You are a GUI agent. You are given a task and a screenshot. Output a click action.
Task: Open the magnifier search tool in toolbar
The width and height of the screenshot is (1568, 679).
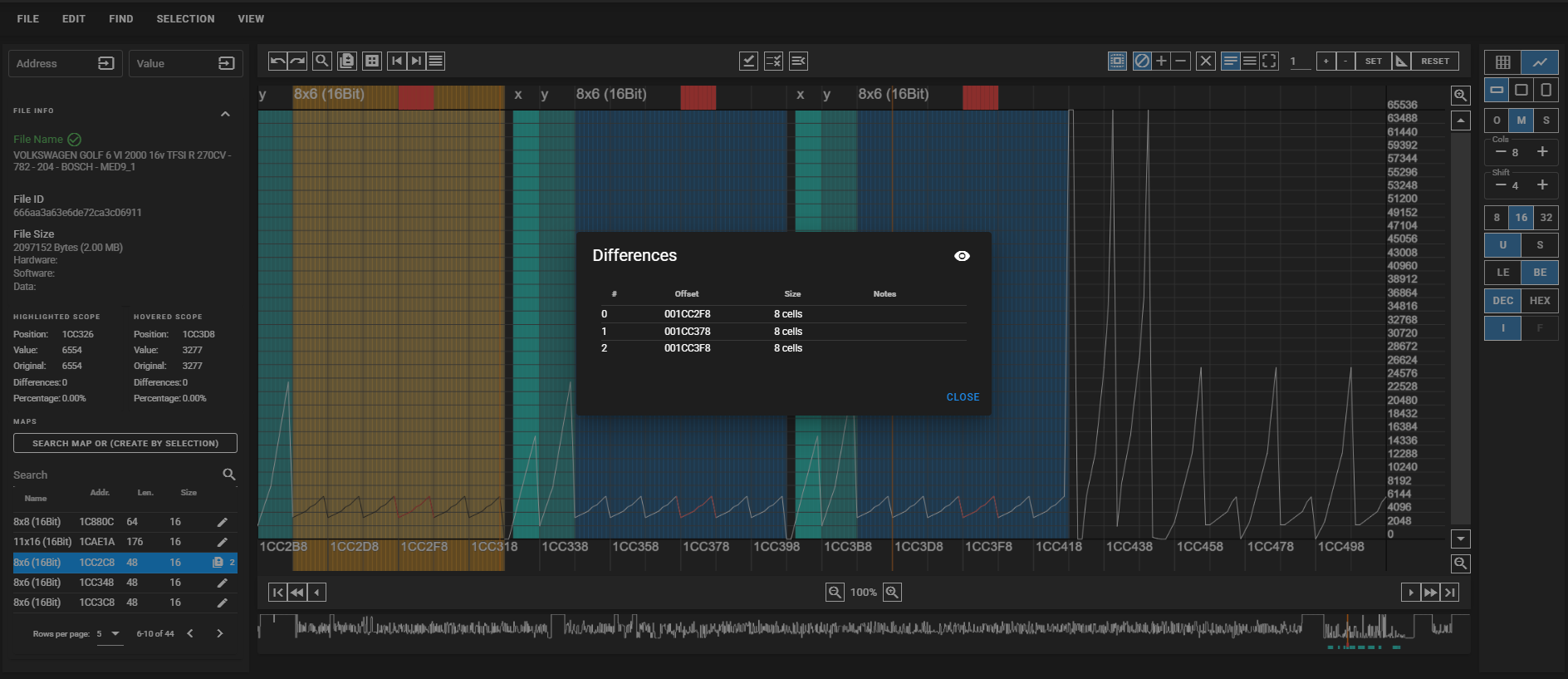point(322,61)
